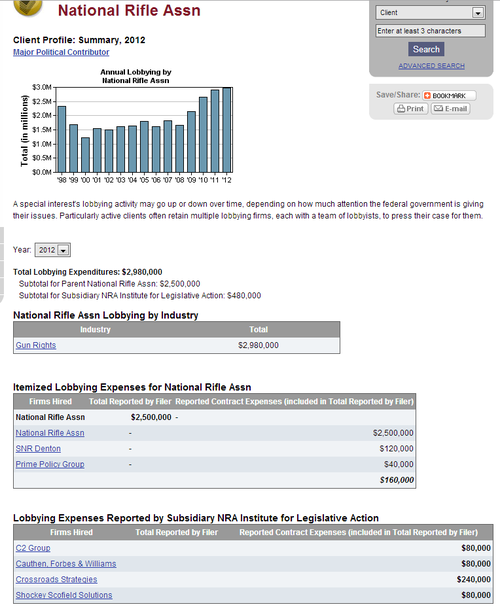This screenshot has height=611, width=500.
Task: Open the Year 2012 dropdown
Action: pos(53,250)
